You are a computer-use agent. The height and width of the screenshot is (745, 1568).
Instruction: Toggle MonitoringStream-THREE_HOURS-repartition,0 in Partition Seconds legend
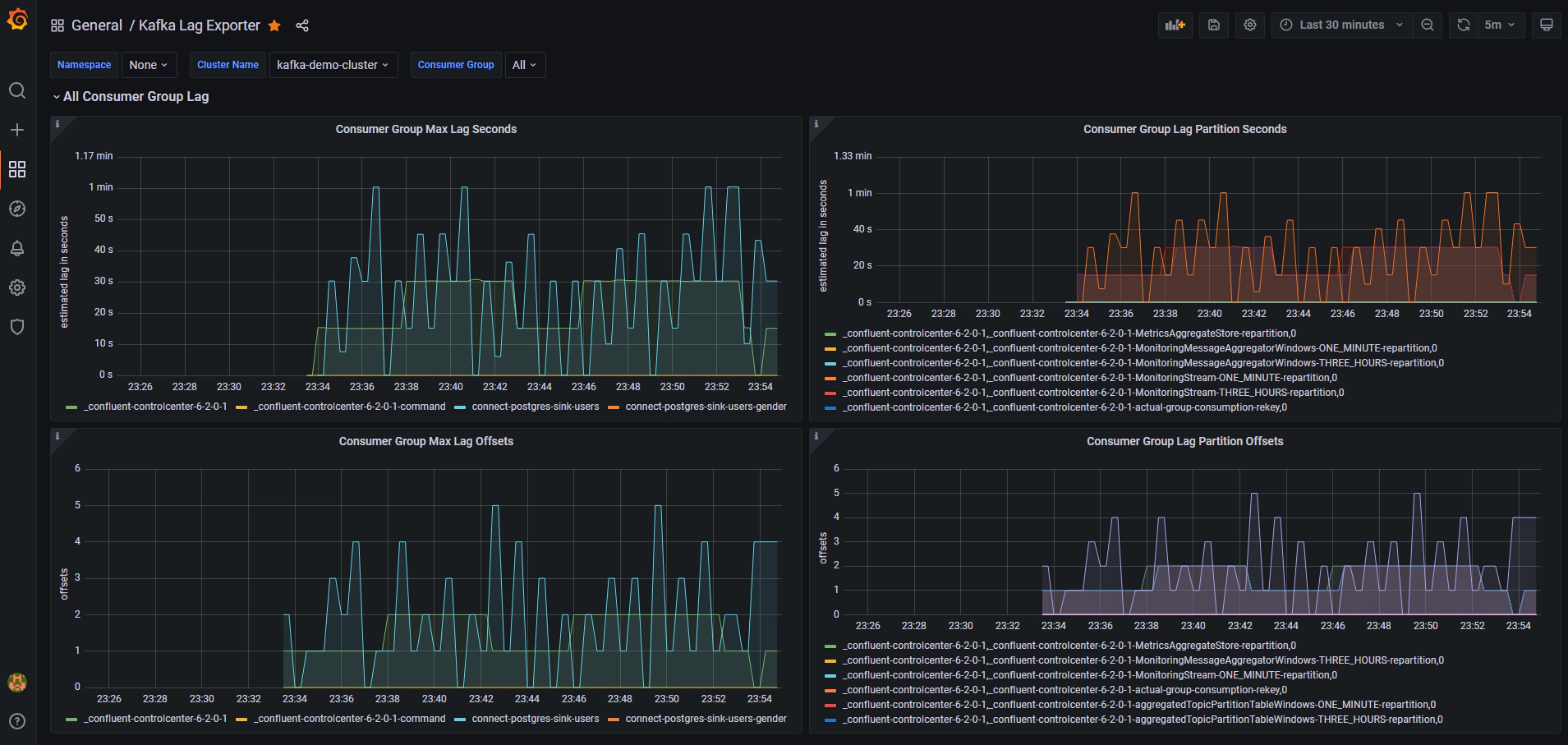click(1093, 393)
